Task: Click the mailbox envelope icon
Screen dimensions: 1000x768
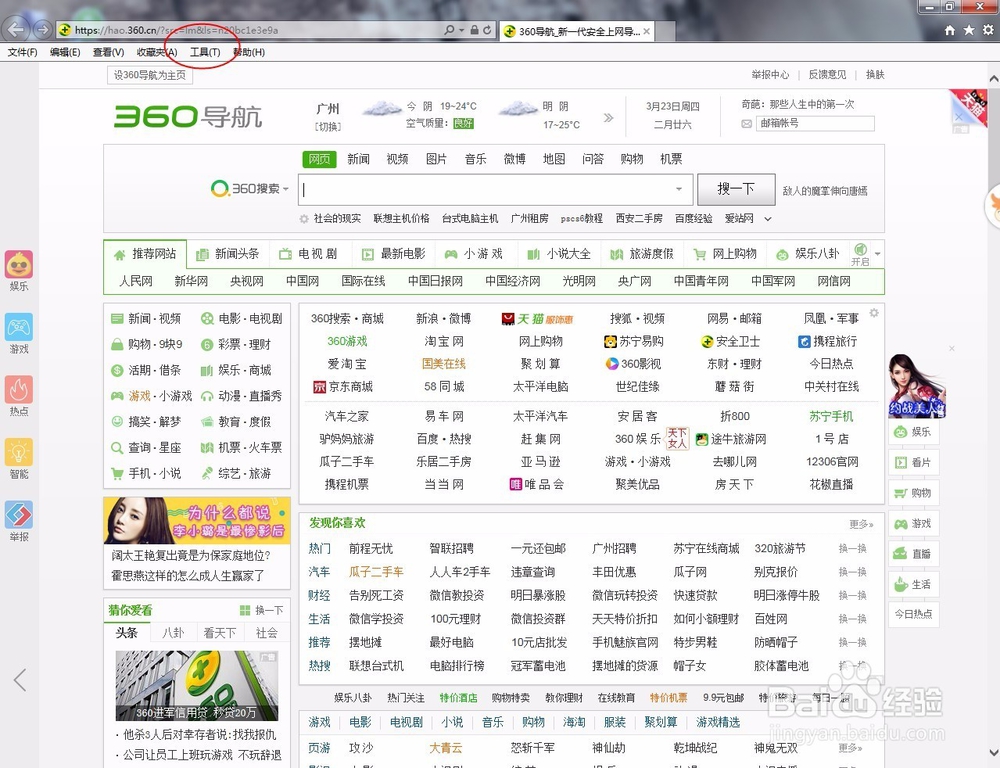Action: [x=746, y=124]
